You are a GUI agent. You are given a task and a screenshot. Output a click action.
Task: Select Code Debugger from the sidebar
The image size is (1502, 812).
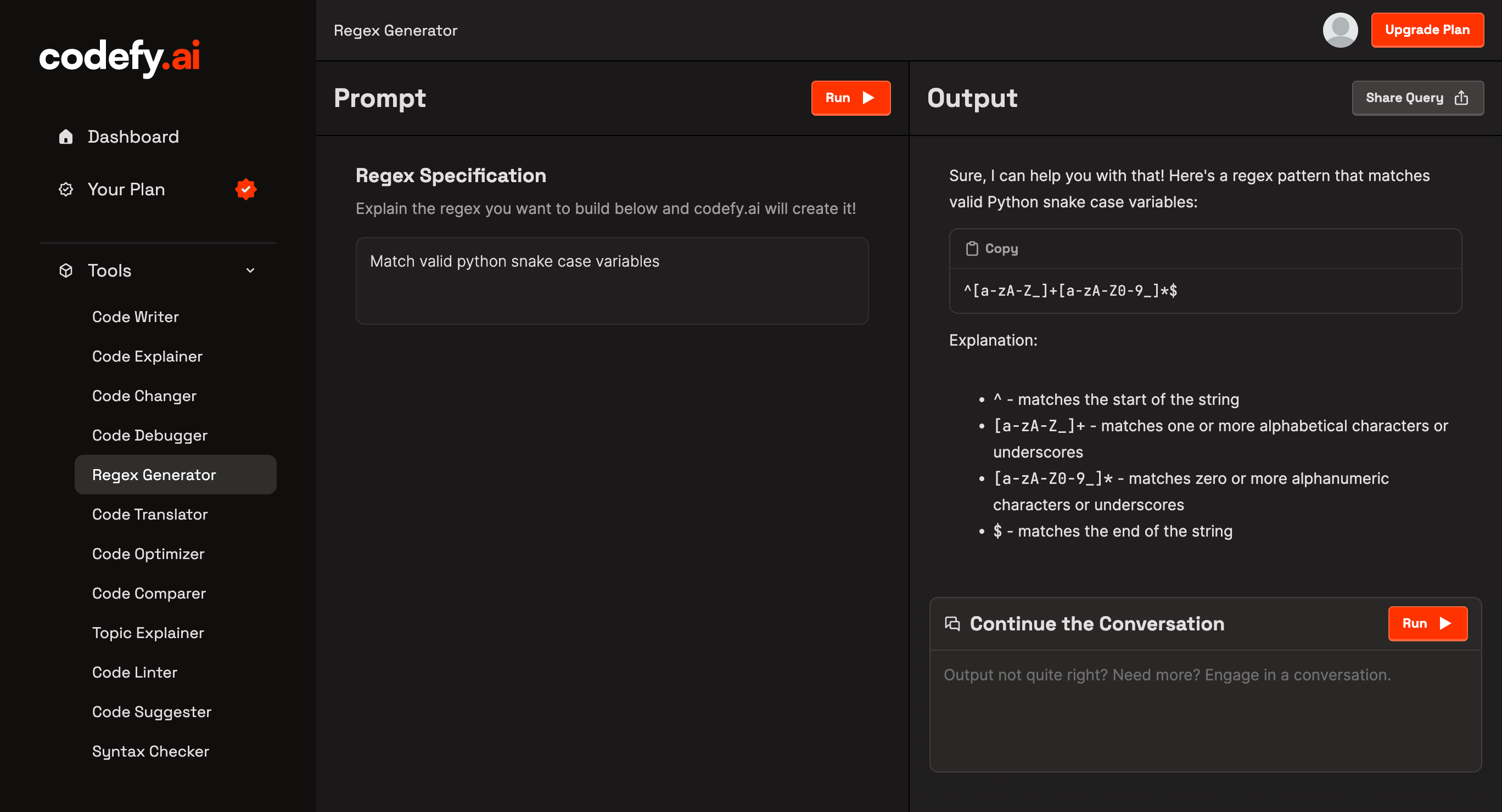click(x=149, y=436)
